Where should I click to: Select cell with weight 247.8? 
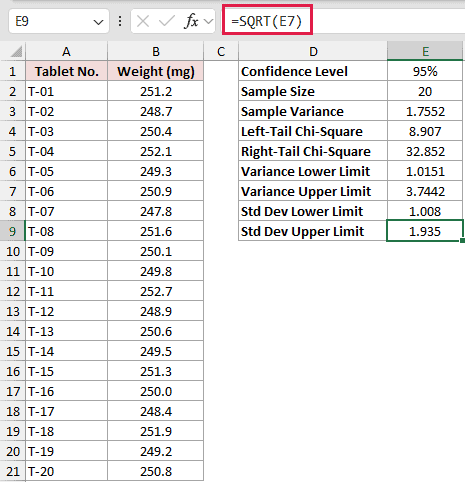pyautogui.click(x=156, y=211)
